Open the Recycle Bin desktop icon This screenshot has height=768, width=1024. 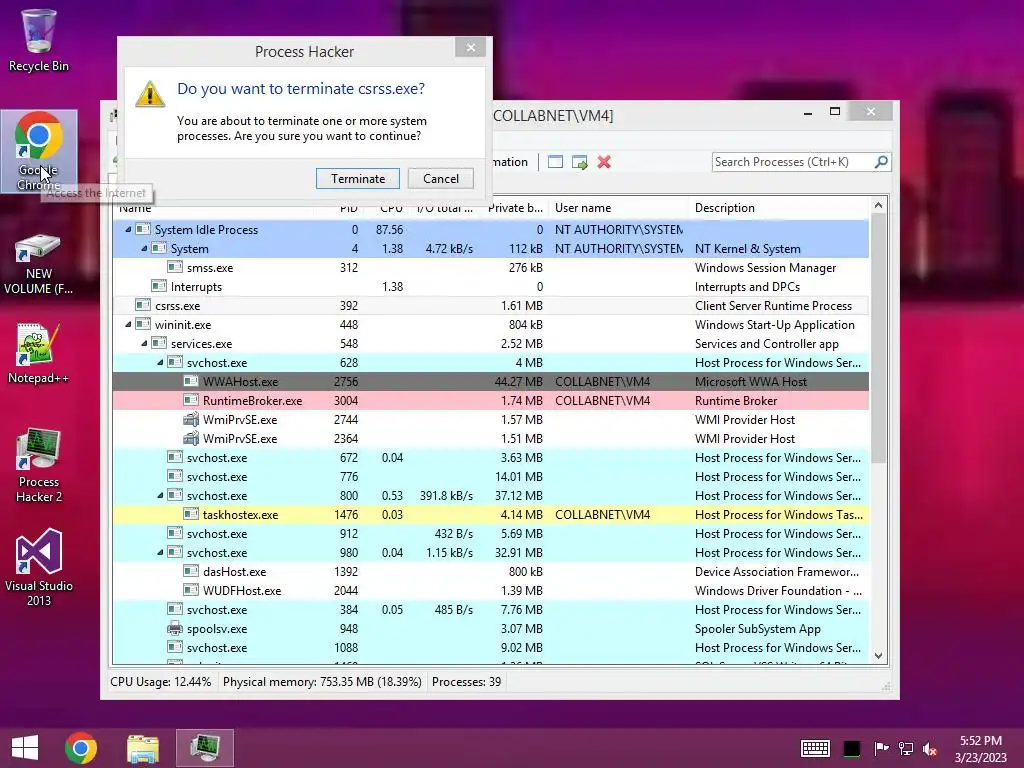[x=39, y=39]
